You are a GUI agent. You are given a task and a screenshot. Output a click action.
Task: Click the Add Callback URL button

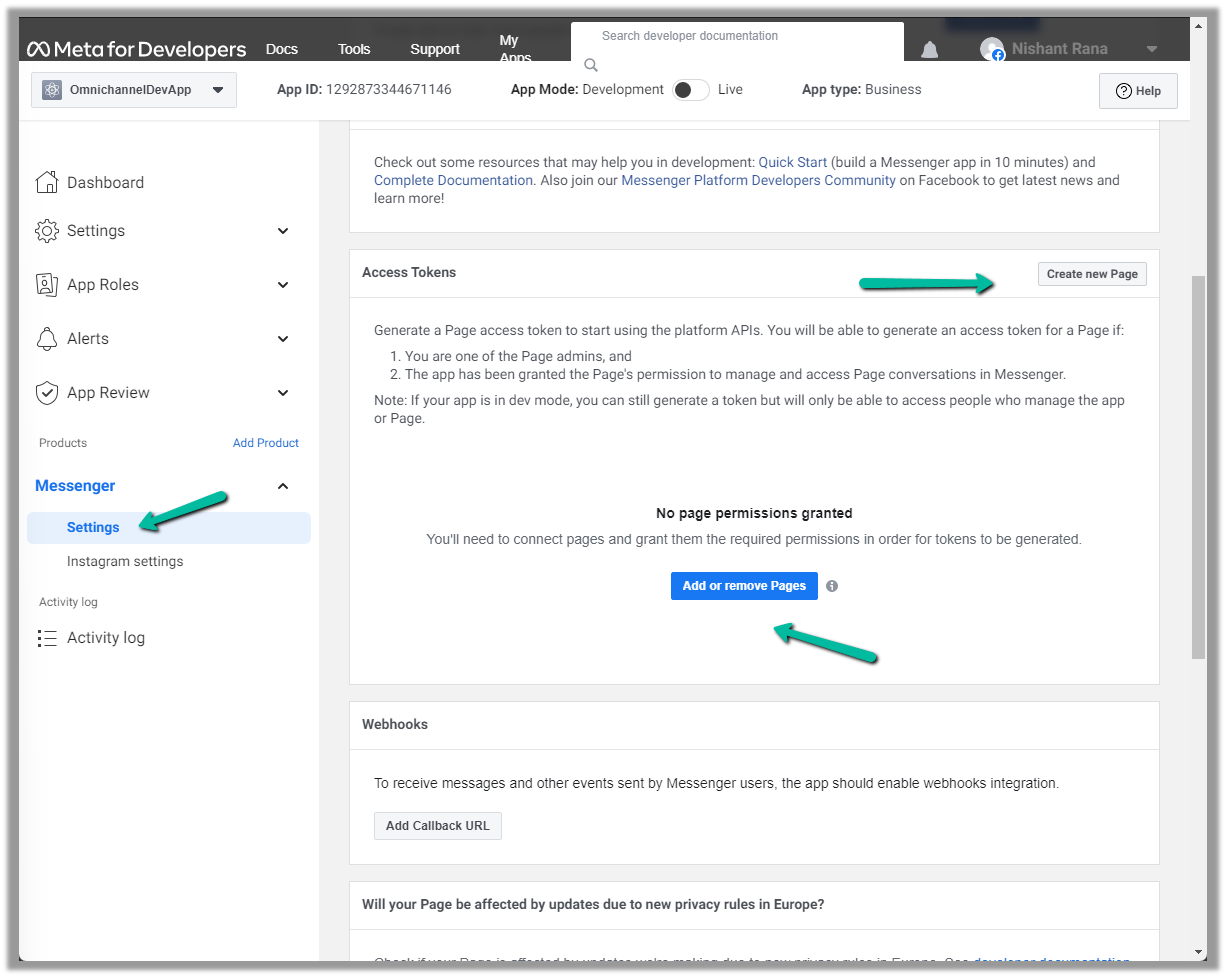tap(438, 826)
